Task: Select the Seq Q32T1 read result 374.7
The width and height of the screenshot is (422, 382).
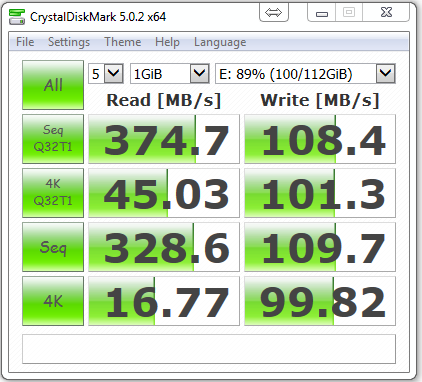Action: click(164, 139)
